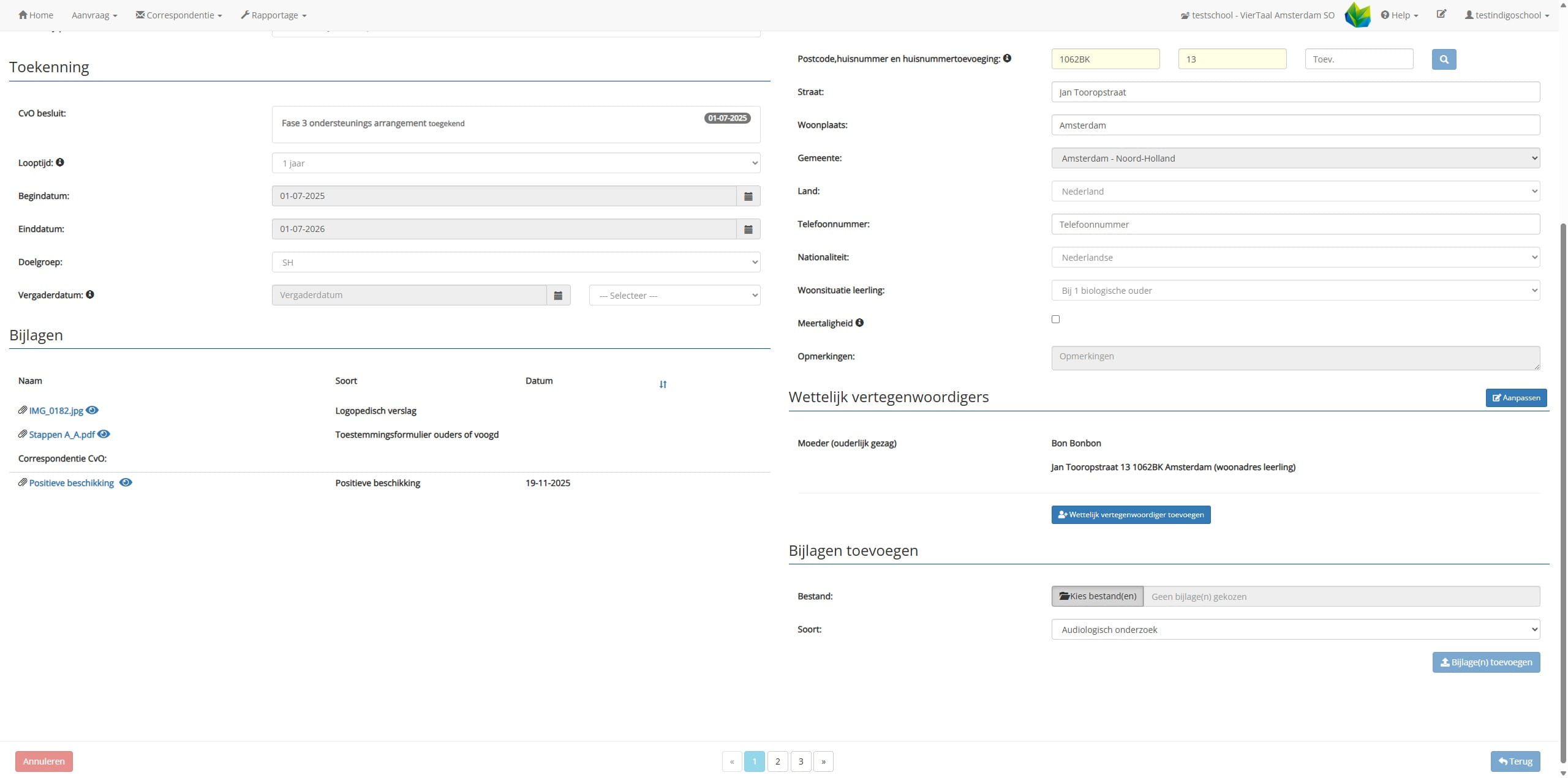
Task: Click paperclip icon beside IMG_0182.jpg
Action: pyautogui.click(x=23, y=410)
